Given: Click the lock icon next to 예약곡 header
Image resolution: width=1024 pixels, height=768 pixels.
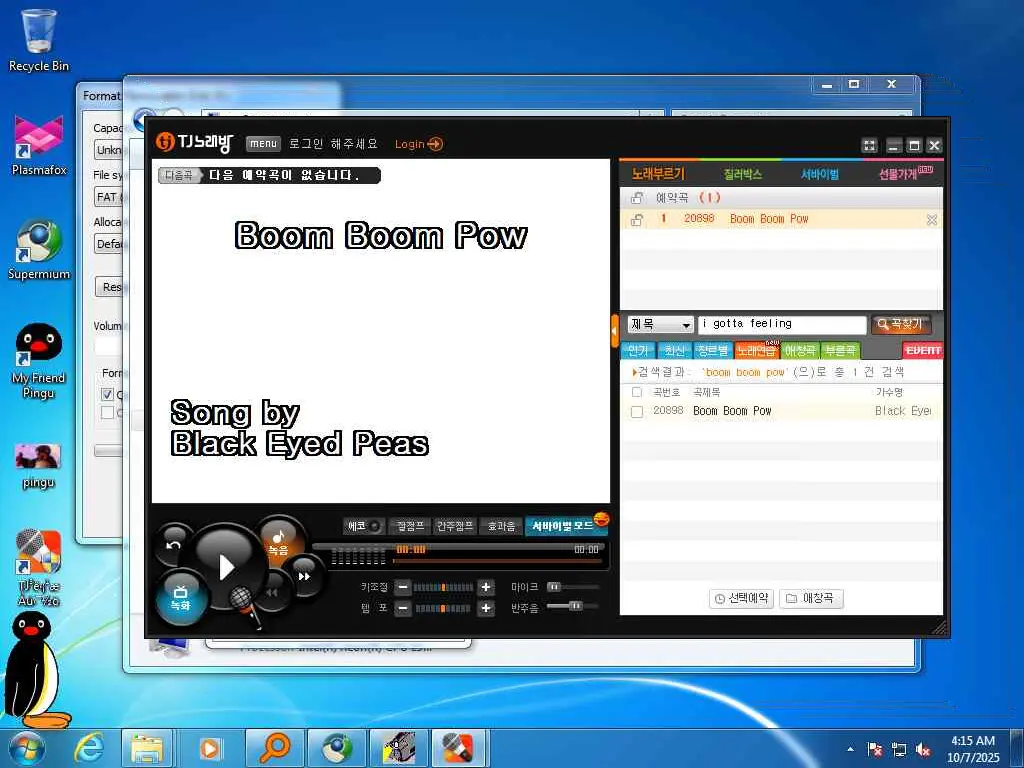Looking at the screenshot, I should [x=637, y=197].
